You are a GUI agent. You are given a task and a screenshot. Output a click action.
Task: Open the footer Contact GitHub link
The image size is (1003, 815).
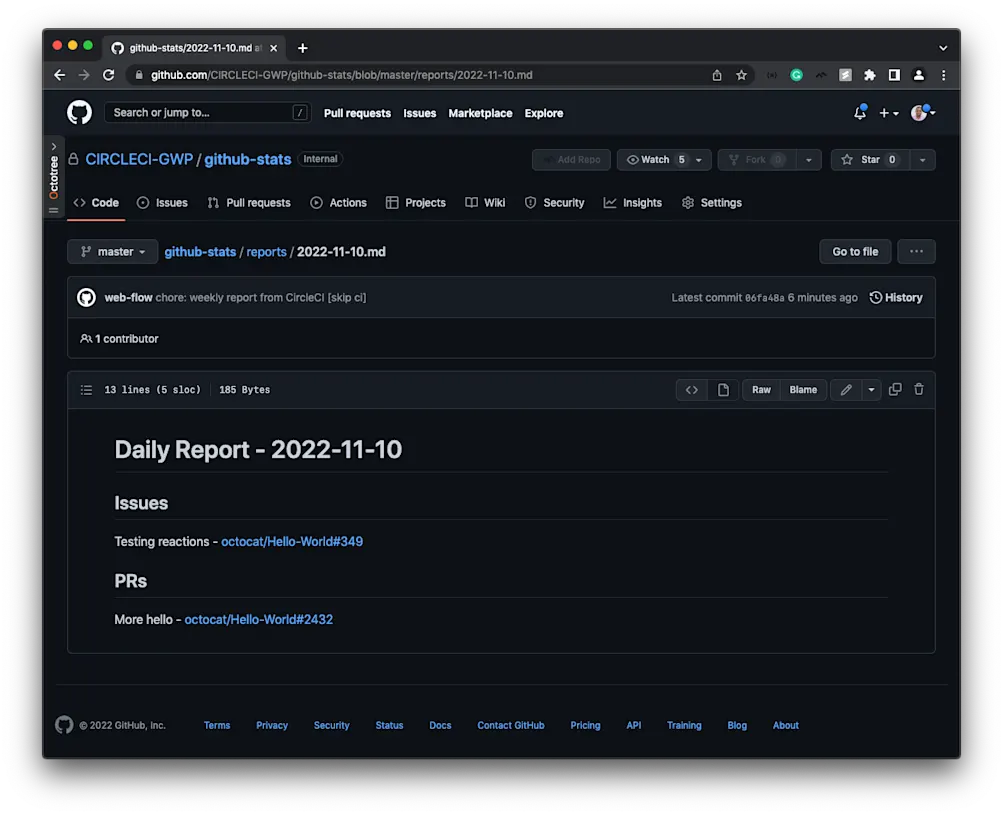[510, 725]
